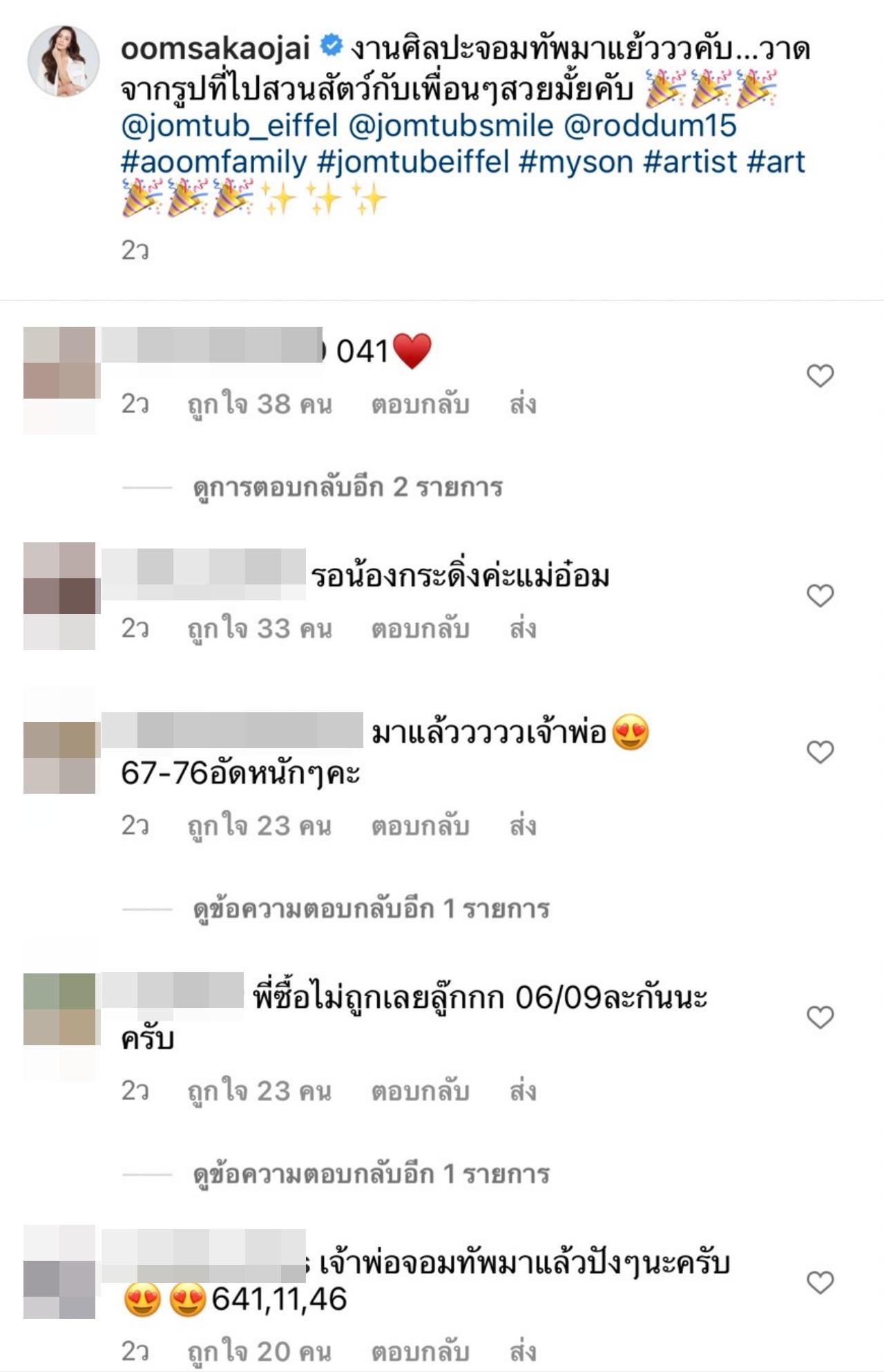Open @jomtub_eiffel mention
The height and width of the screenshot is (1372, 884).
pos(229,126)
